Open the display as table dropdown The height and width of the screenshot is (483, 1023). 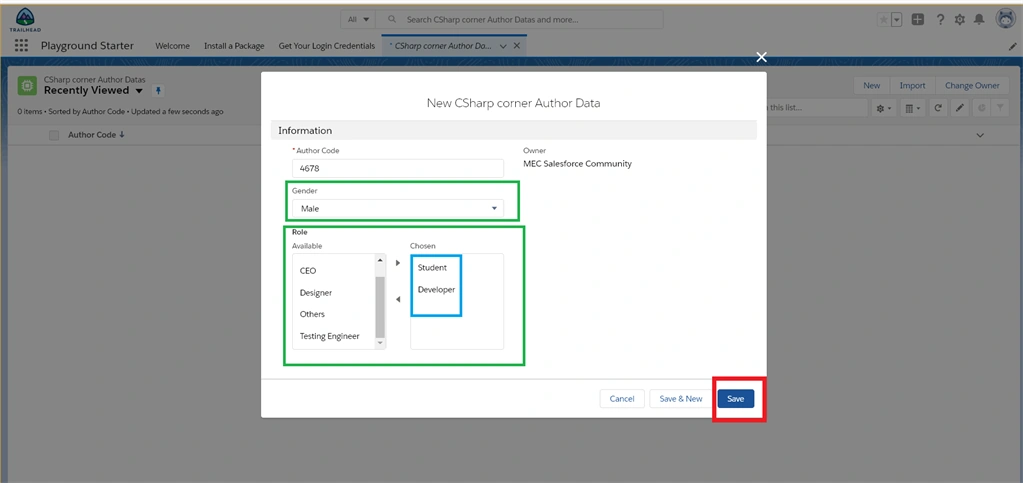click(912, 108)
